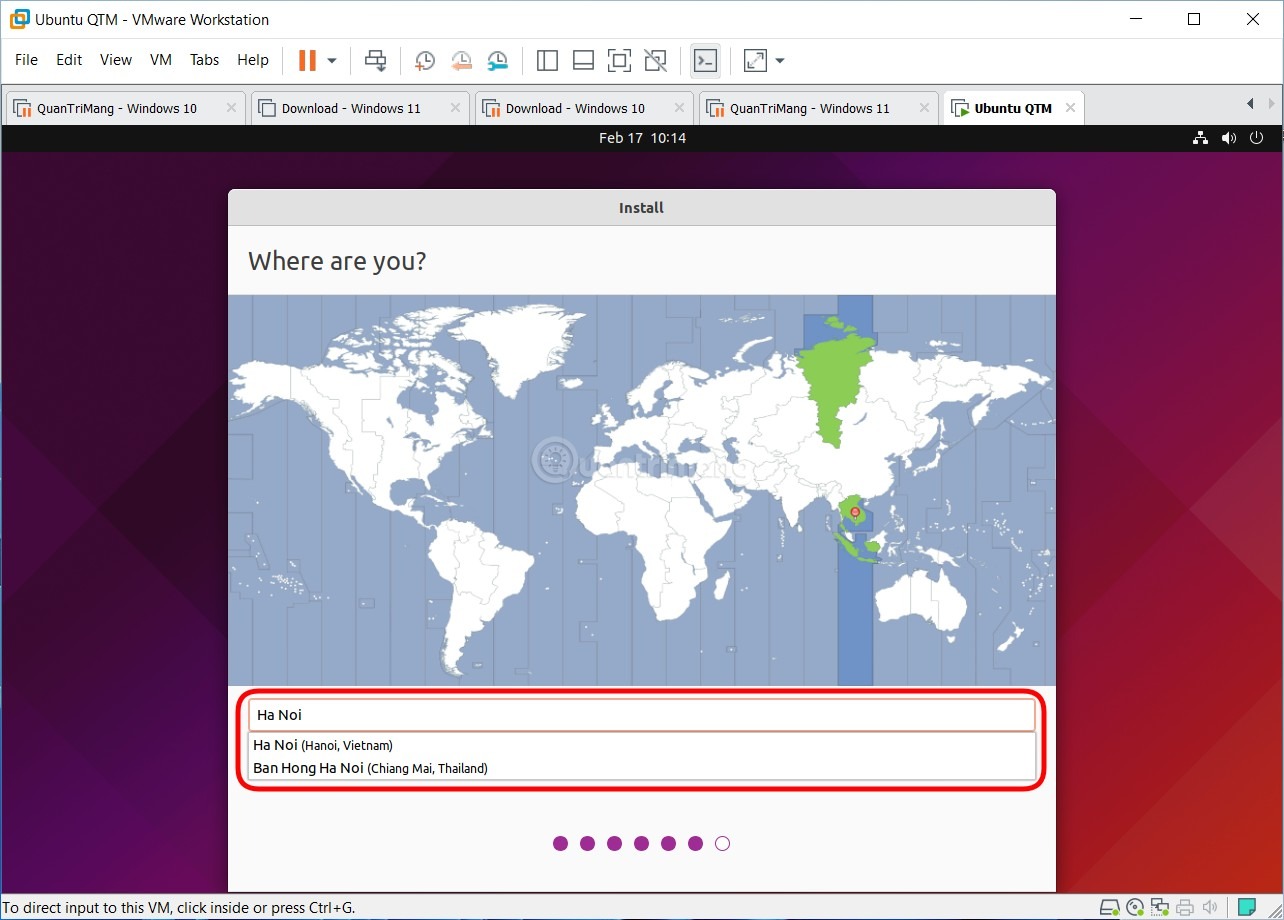Toggle the library sidebar view icon
1284x920 pixels.
tap(547, 61)
